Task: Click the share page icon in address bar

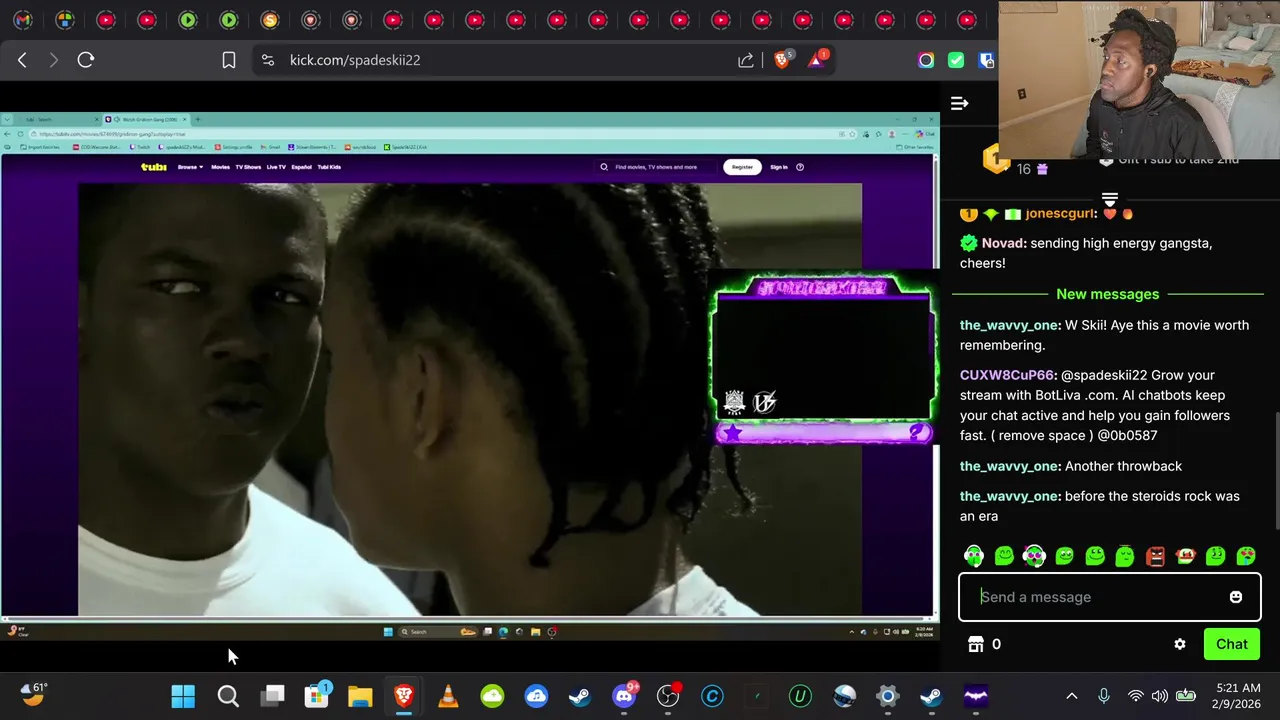Action: (x=746, y=60)
